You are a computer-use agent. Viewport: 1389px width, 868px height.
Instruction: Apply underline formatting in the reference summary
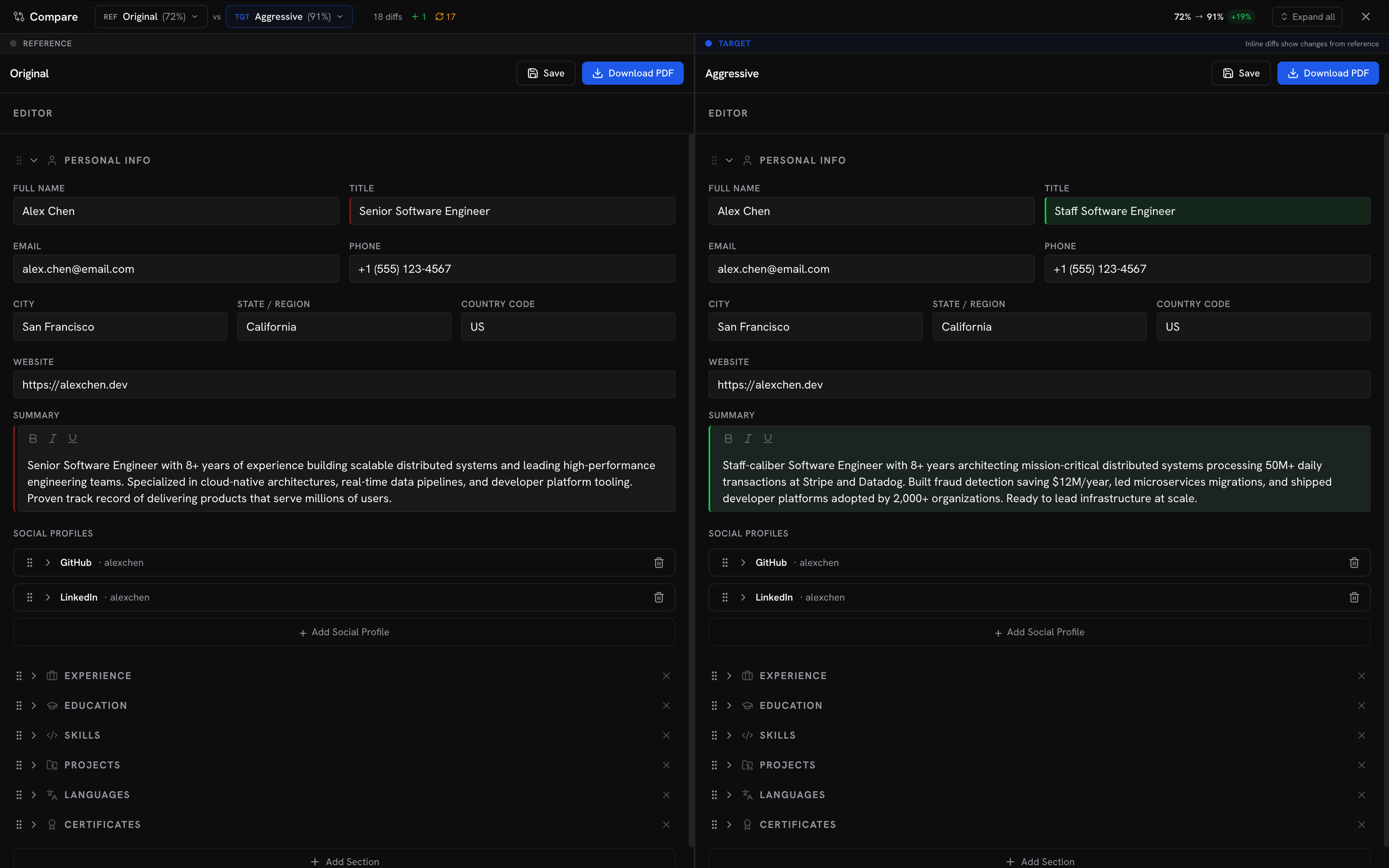pos(72,438)
